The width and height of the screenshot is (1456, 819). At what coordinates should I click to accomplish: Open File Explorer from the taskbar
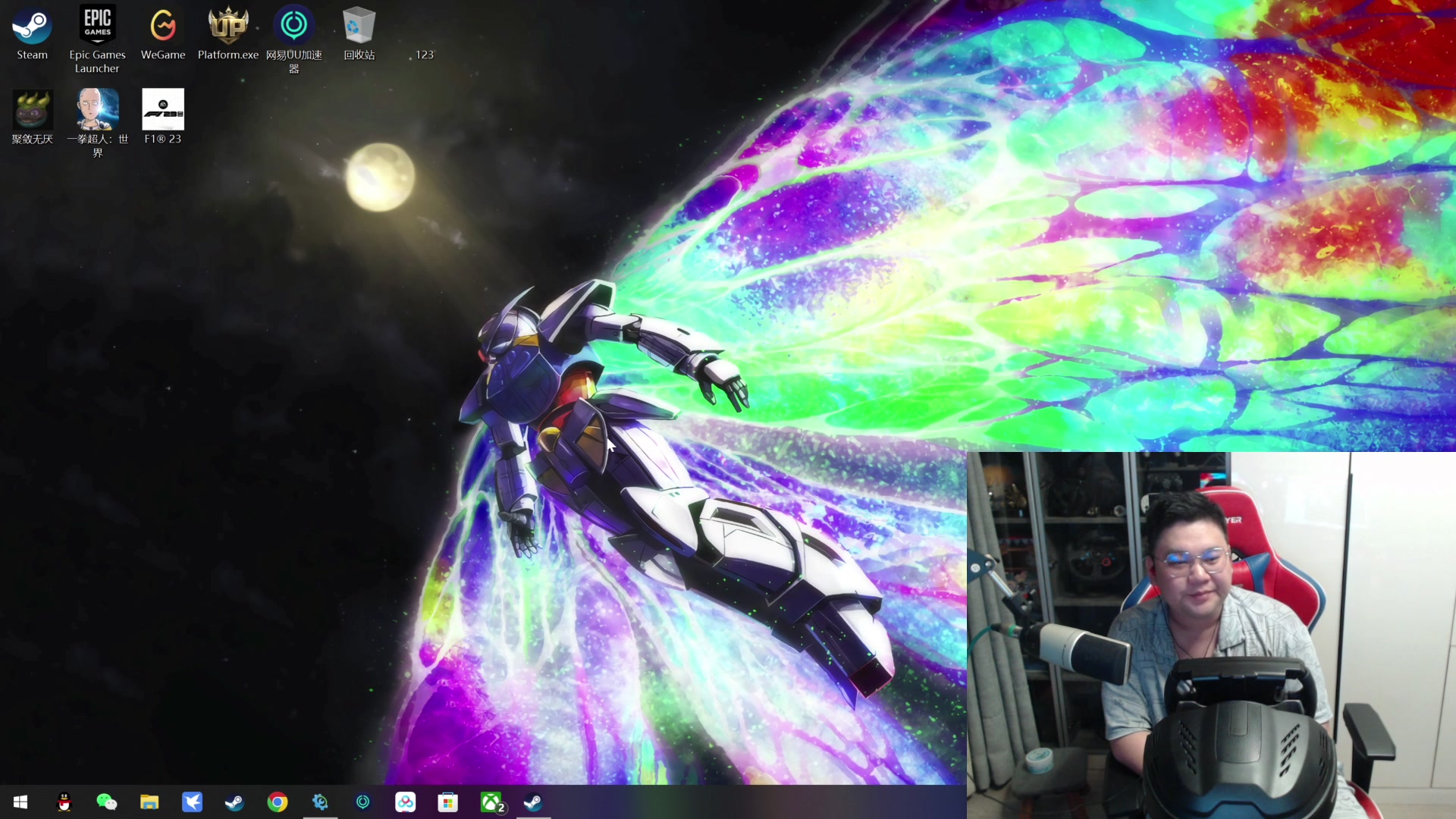pos(149,802)
